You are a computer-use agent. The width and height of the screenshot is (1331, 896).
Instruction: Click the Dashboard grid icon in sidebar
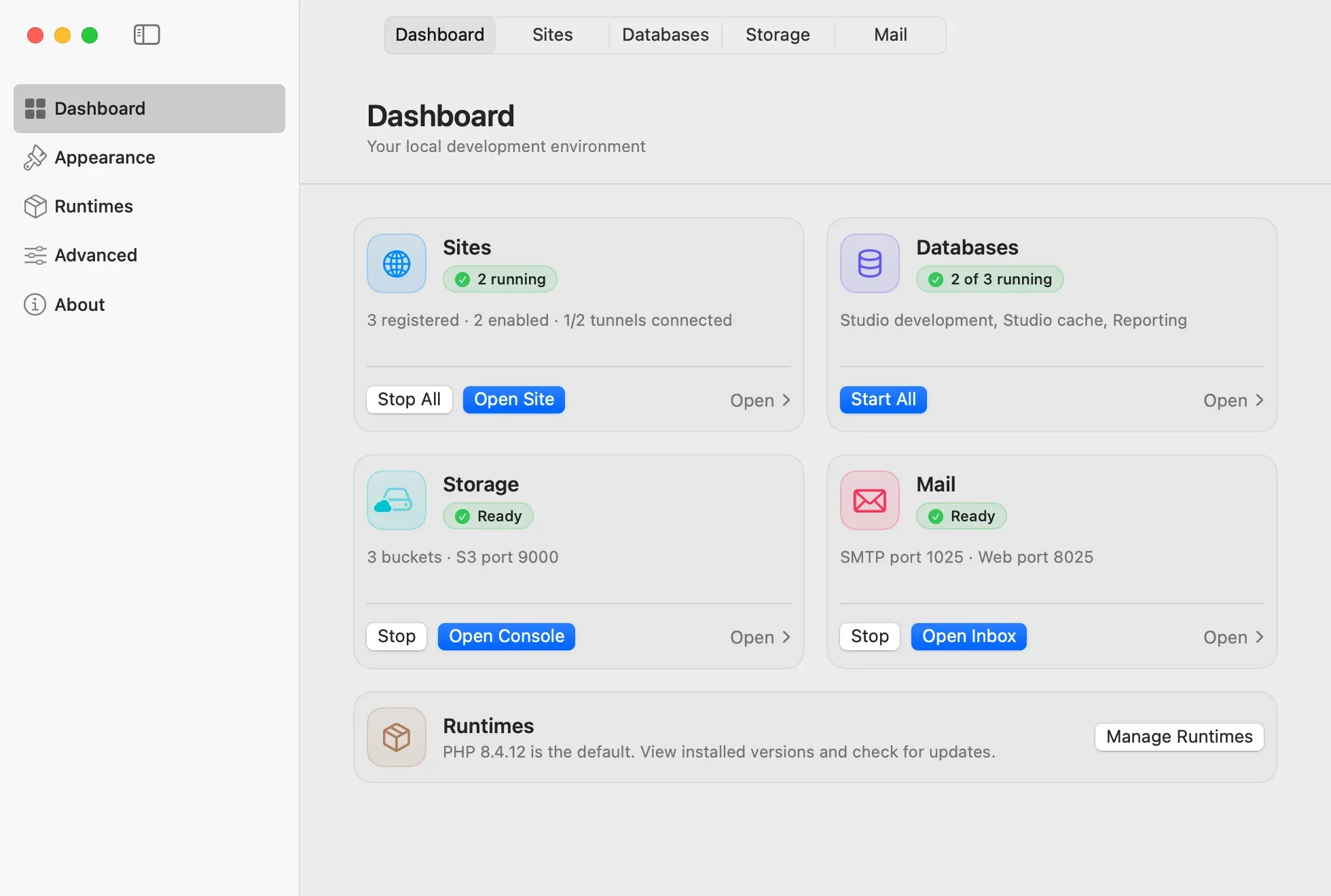(35, 109)
